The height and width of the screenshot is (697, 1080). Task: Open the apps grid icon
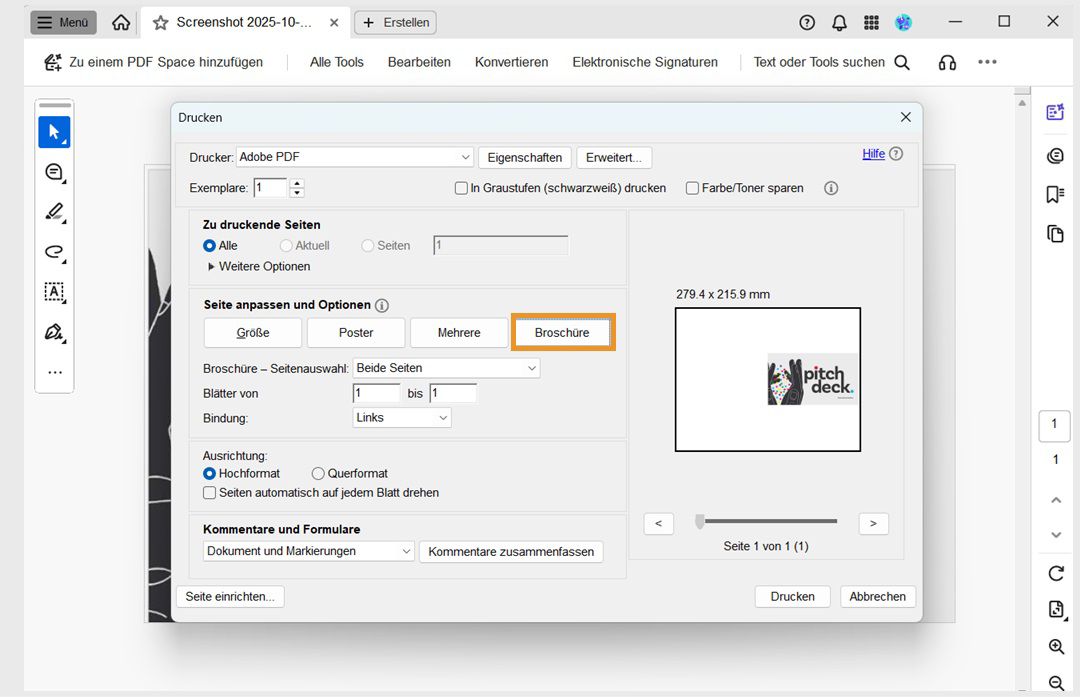(871, 23)
